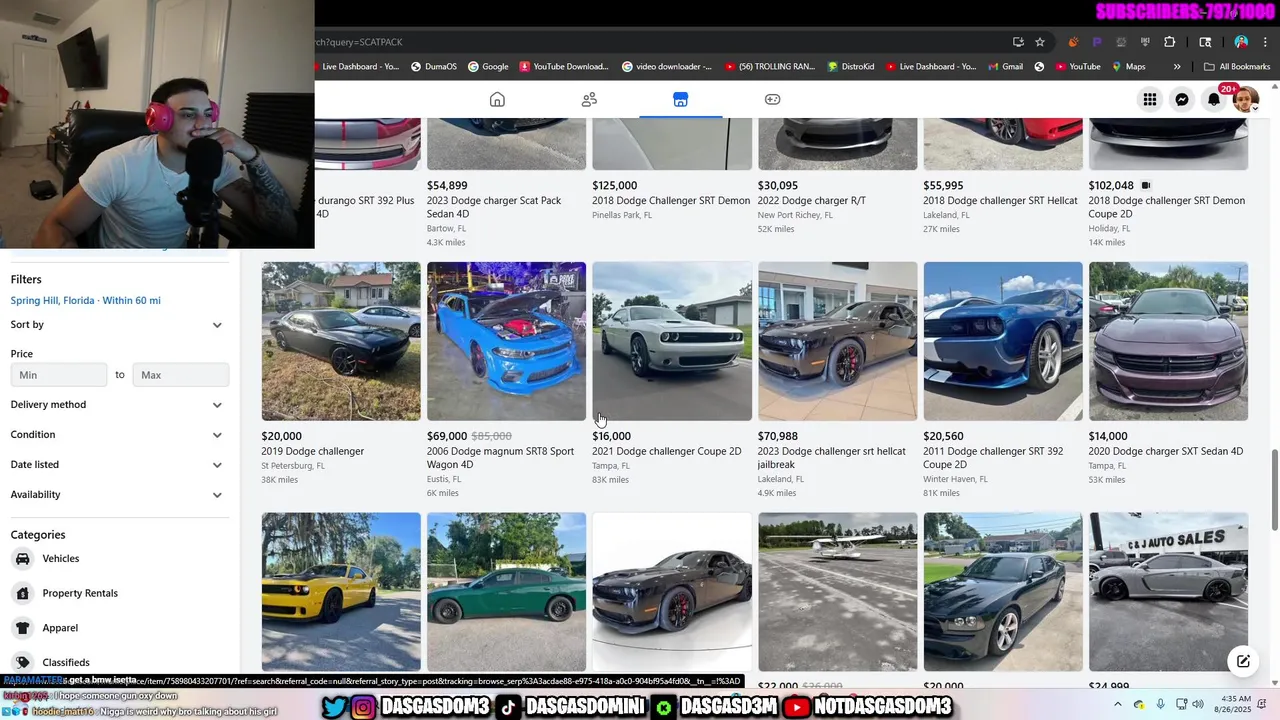Click the install app icon in address bar
The height and width of the screenshot is (720, 1280).
pos(1018,42)
